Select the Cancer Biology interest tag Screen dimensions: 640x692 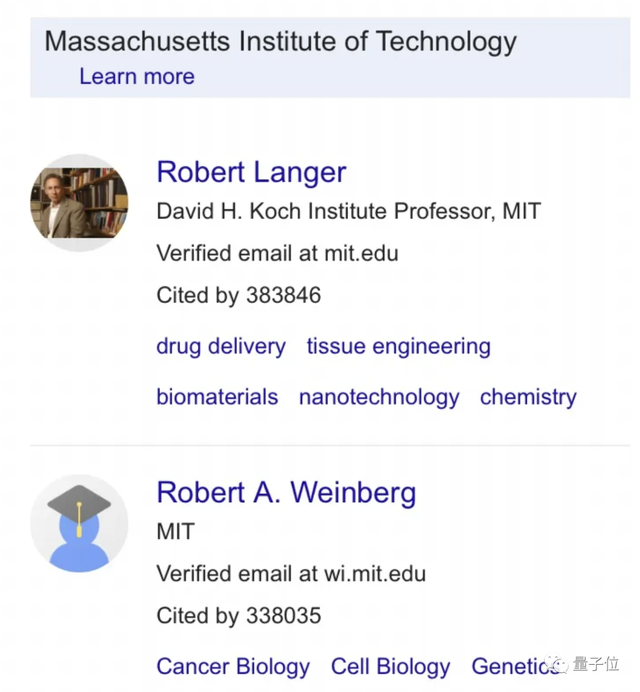click(x=233, y=666)
